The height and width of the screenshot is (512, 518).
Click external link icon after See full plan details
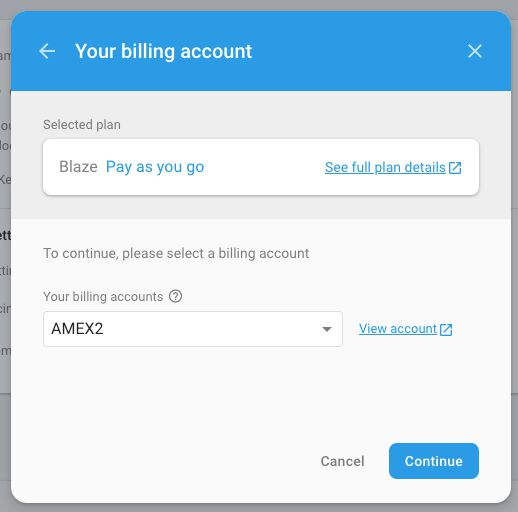pos(455,168)
